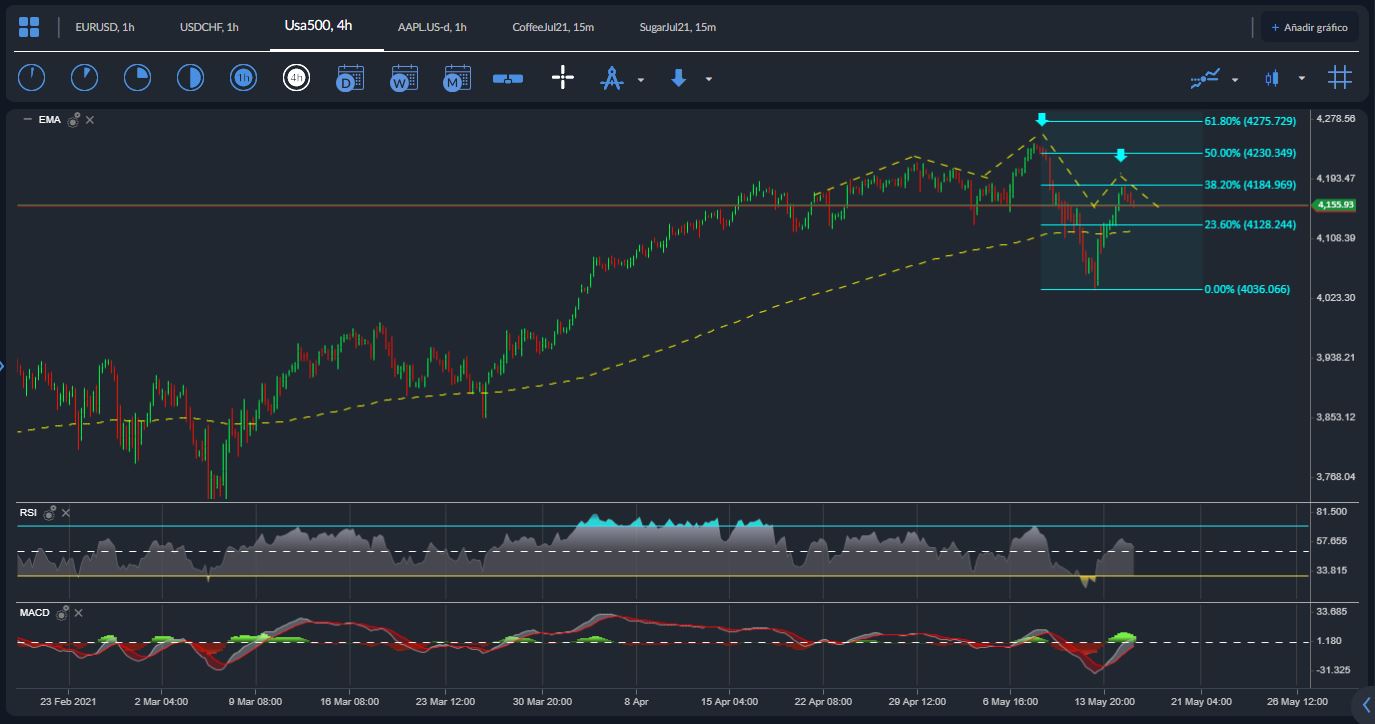Expand the arrow marker dropdown
Viewport: 1375px width, 724px height.
(x=709, y=79)
